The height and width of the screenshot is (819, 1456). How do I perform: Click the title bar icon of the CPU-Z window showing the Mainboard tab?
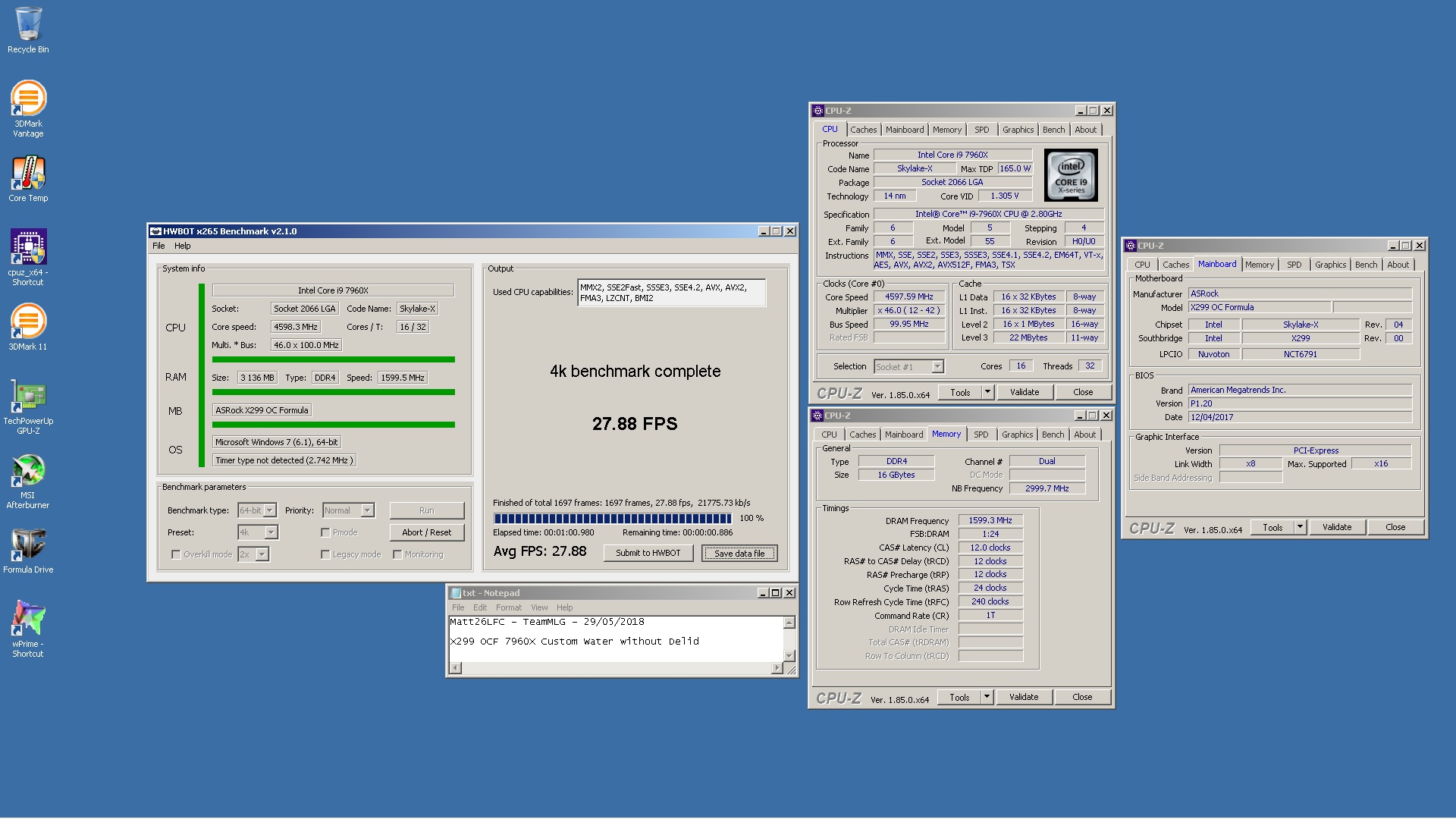1131,246
